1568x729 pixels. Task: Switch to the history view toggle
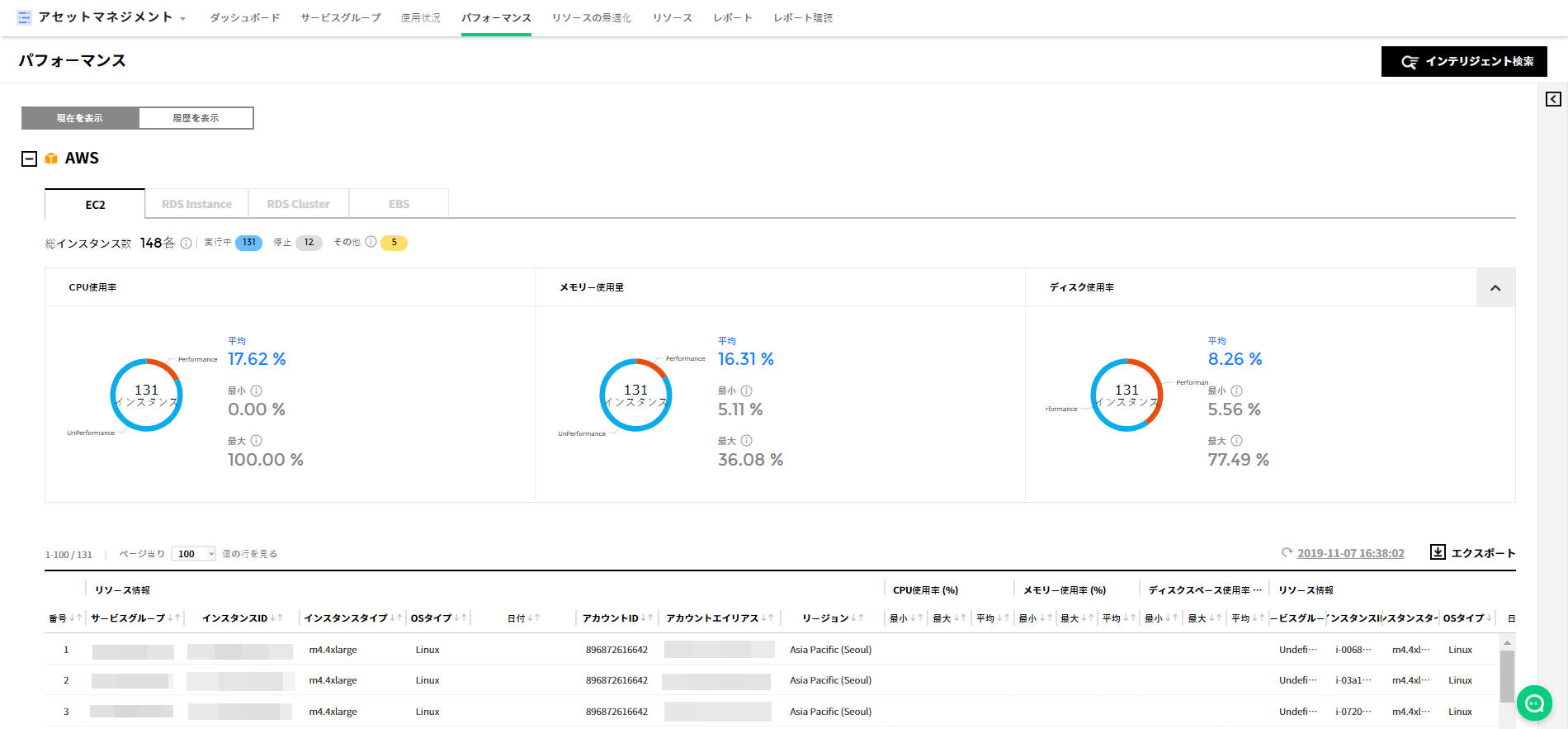pyautogui.click(x=196, y=118)
